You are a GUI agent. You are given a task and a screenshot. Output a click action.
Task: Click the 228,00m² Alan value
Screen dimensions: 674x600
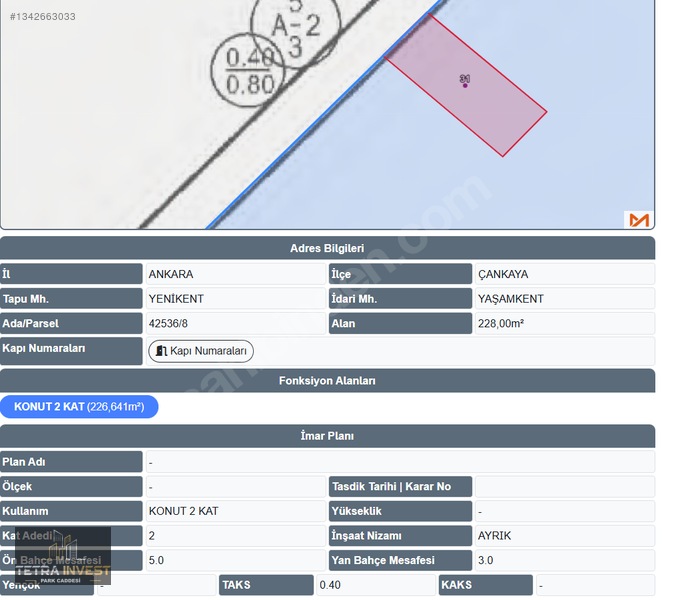pyautogui.click(x=565, y=323)
